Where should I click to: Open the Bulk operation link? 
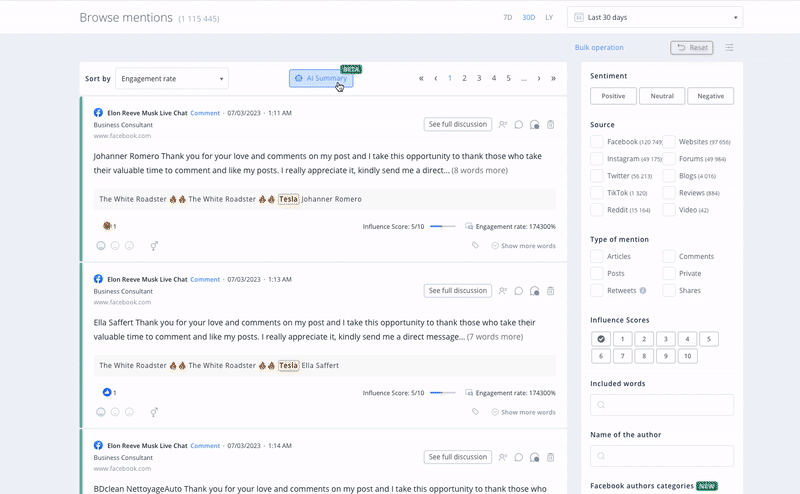[599, 48]
